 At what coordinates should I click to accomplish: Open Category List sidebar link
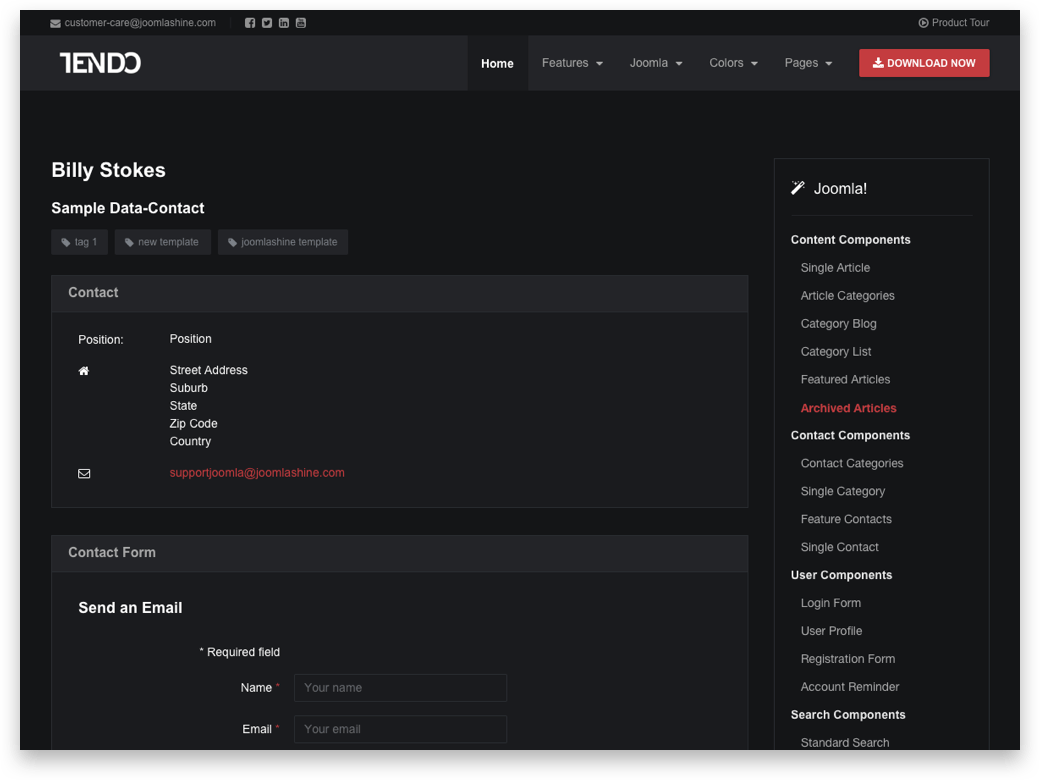[x=836, y=352]
